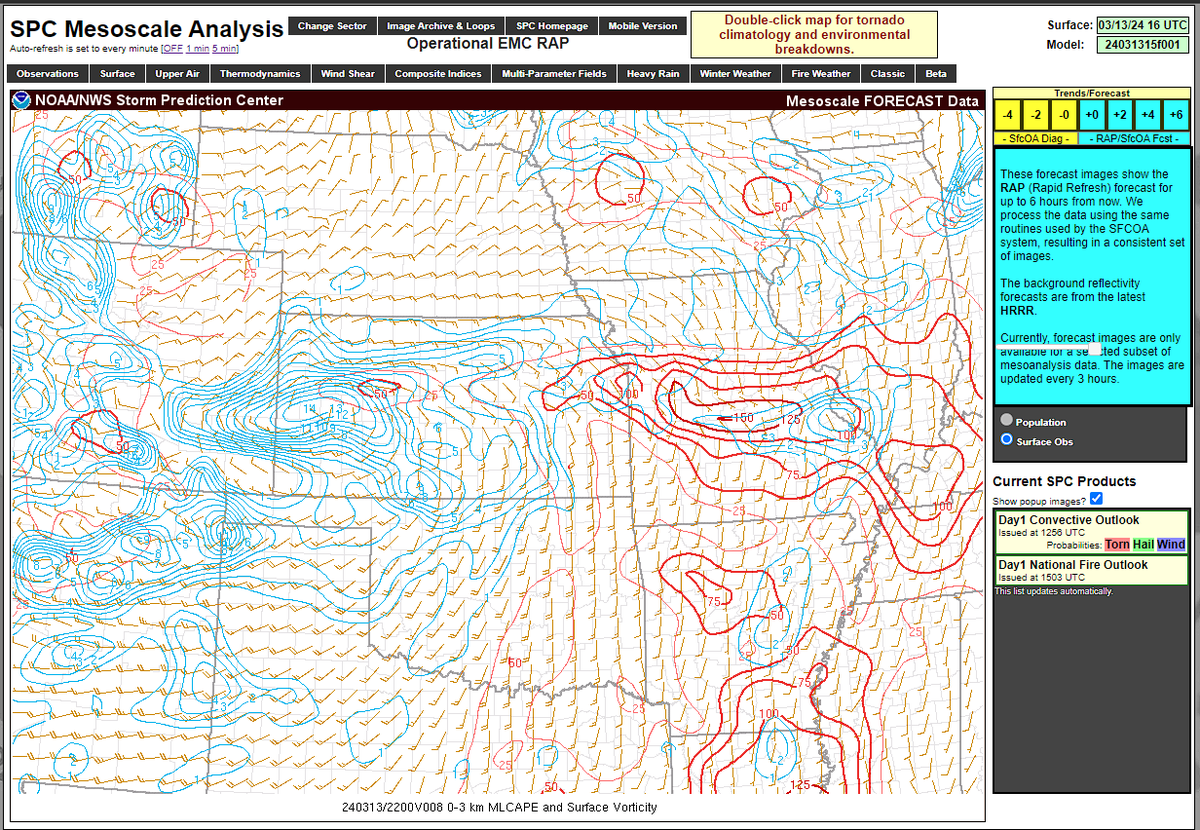Open the Surface menu

pos(118,74)
